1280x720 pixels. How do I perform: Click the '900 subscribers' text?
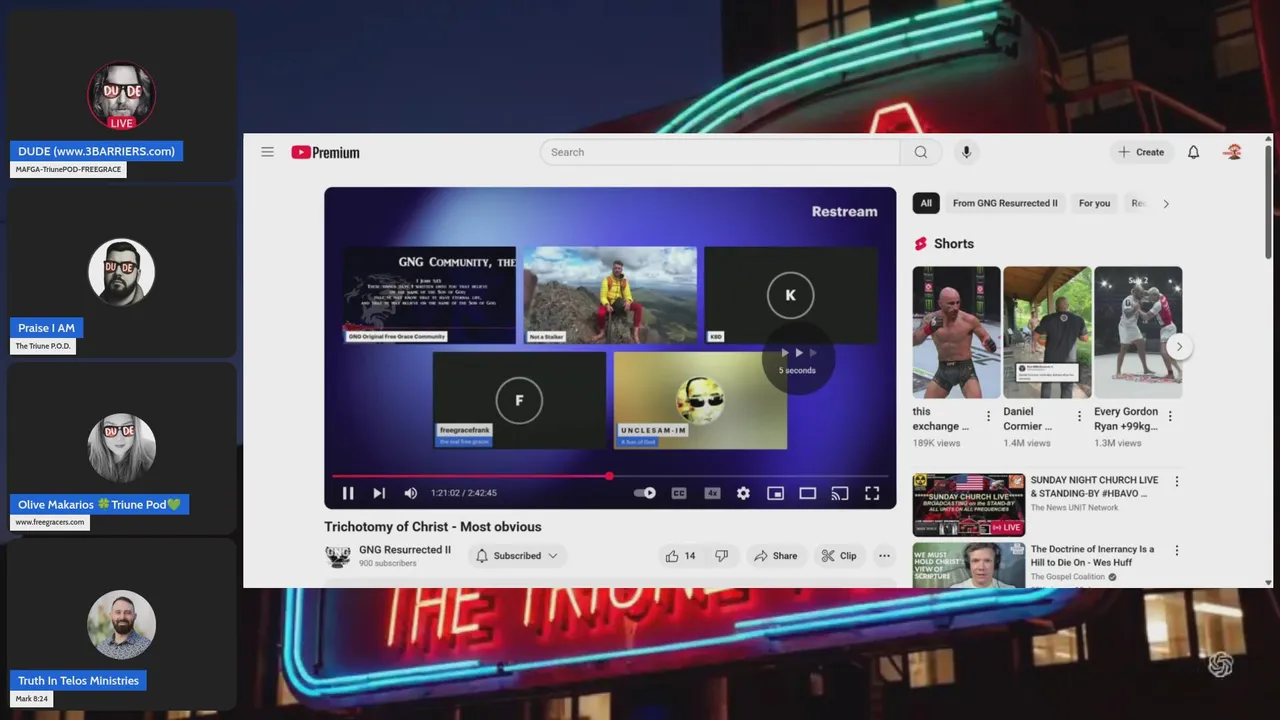coord(388,564)
